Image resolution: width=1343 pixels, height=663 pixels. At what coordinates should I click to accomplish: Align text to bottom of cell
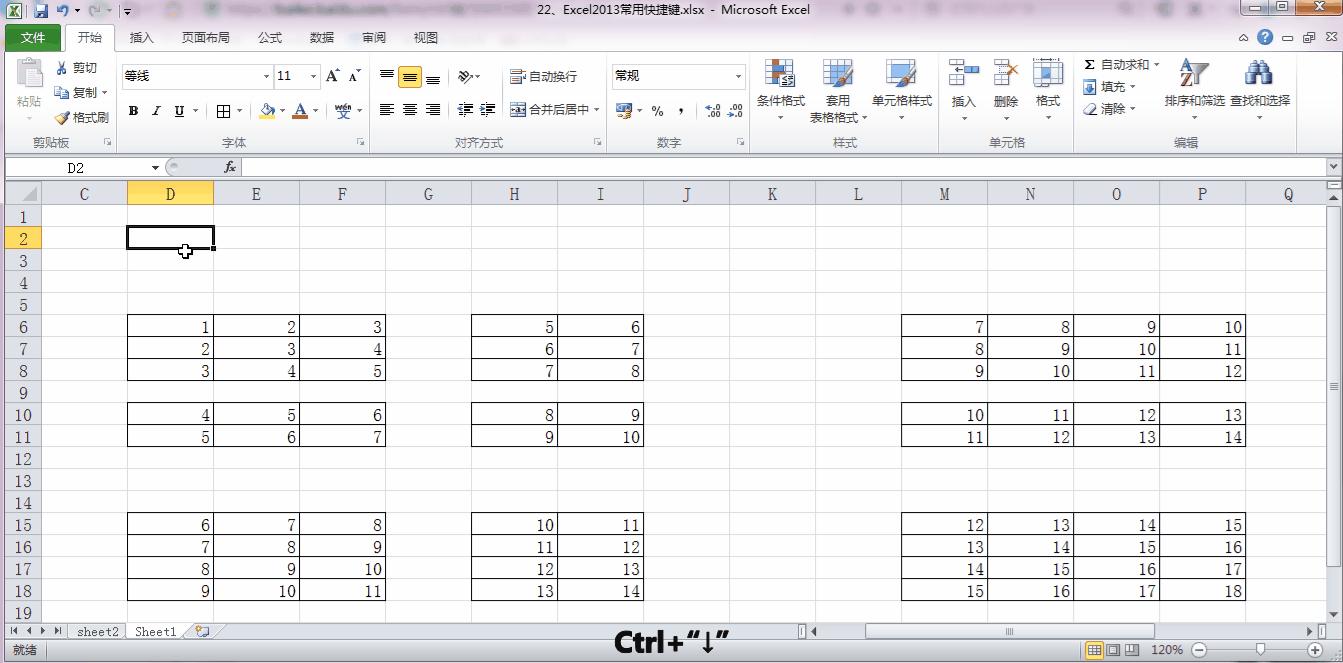[433, 77]
